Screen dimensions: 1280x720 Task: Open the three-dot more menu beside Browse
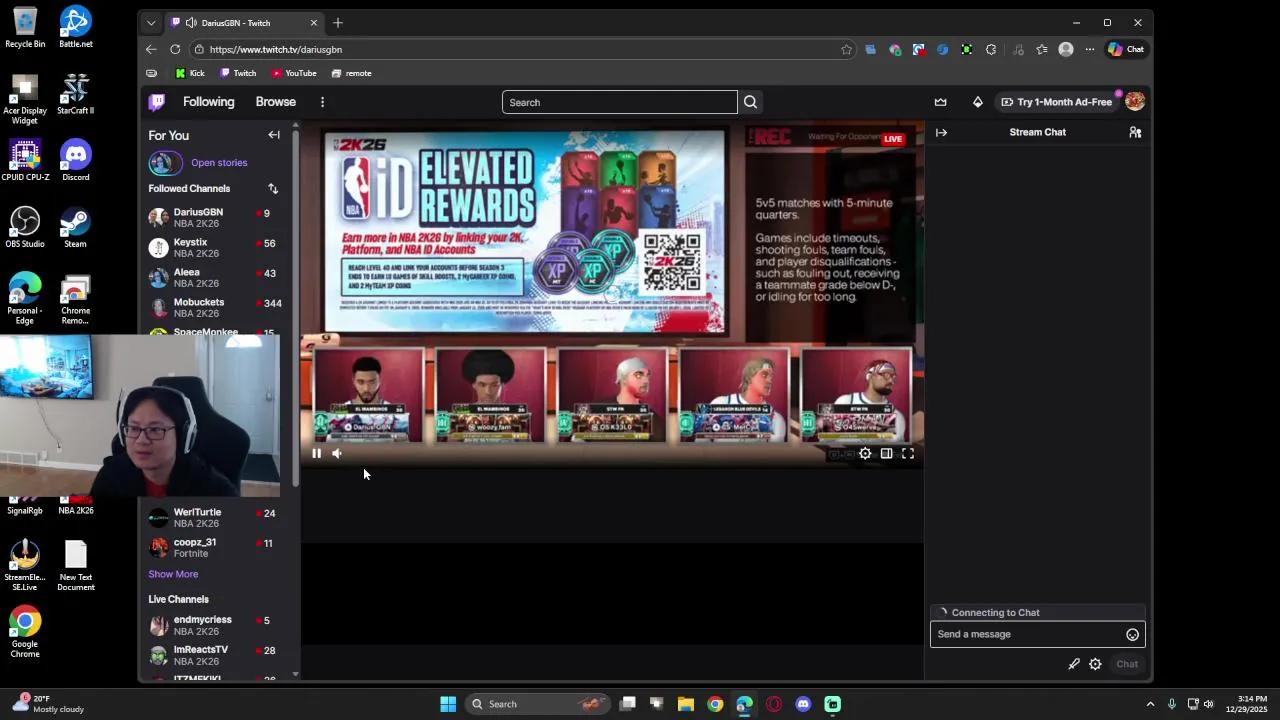[322, 102]
